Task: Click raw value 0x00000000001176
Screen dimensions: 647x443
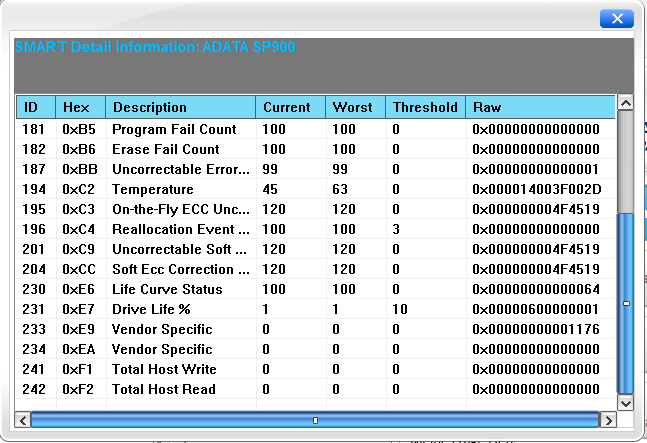Action: click(536, 329)
